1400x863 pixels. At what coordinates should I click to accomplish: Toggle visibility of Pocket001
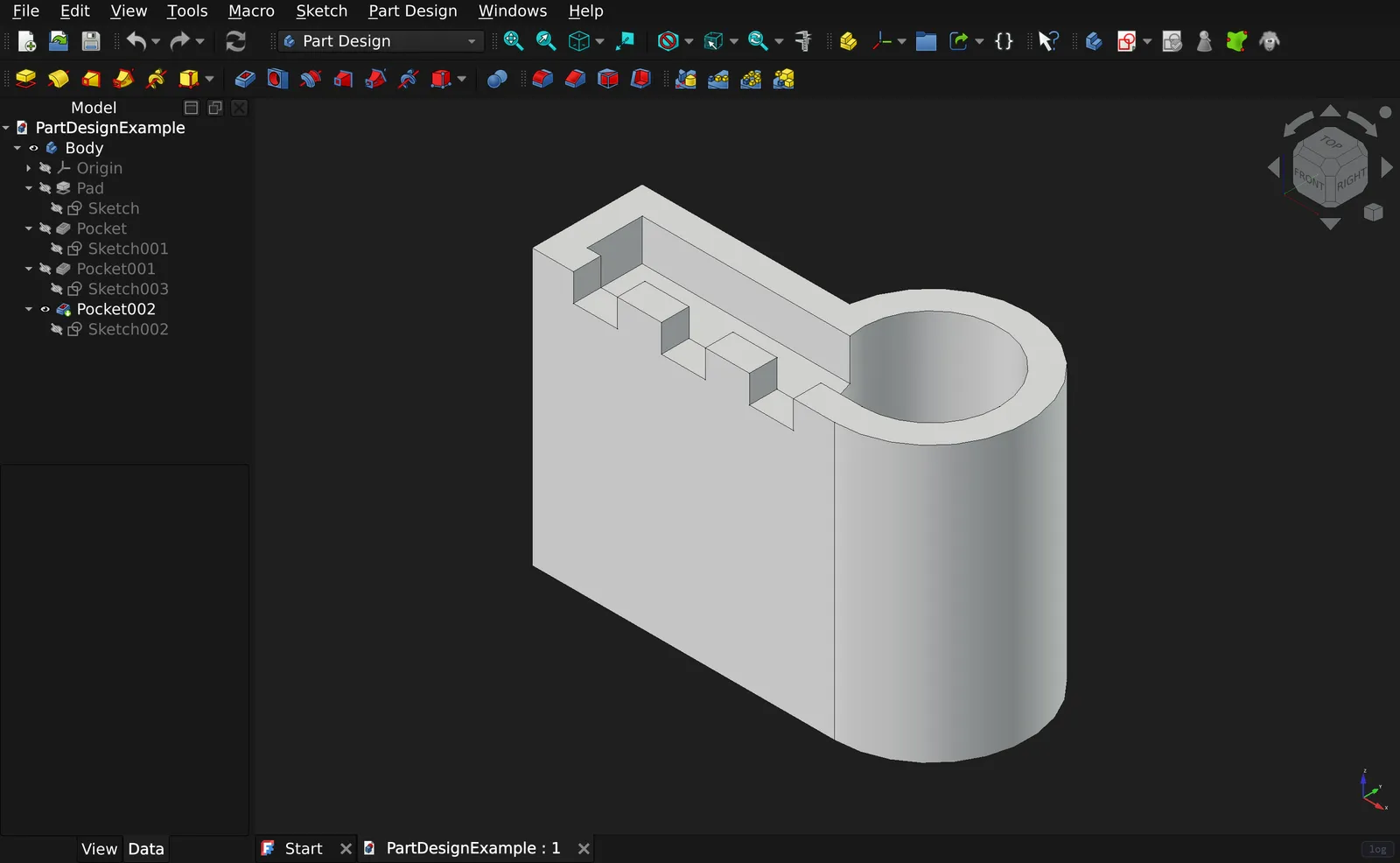(45, 269)
